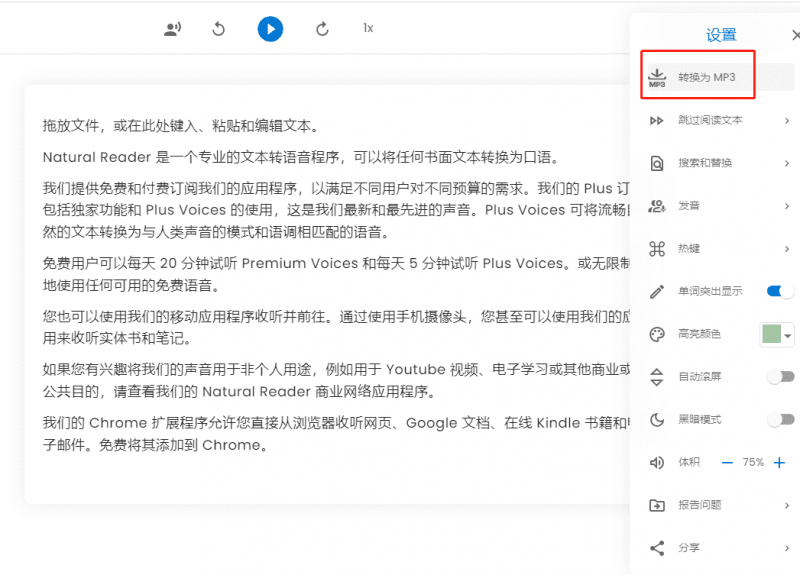Click the rewind backward icon

point(219,29)
